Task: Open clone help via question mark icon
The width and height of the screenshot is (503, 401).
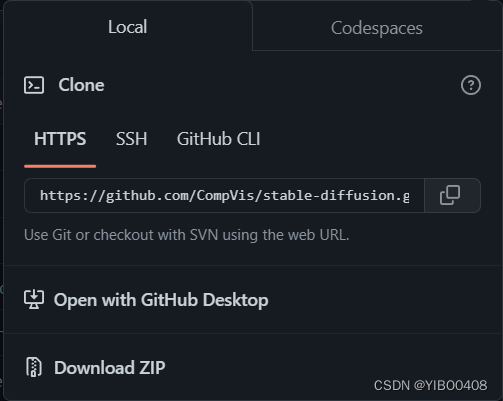Action: click(x=471, y=85)
